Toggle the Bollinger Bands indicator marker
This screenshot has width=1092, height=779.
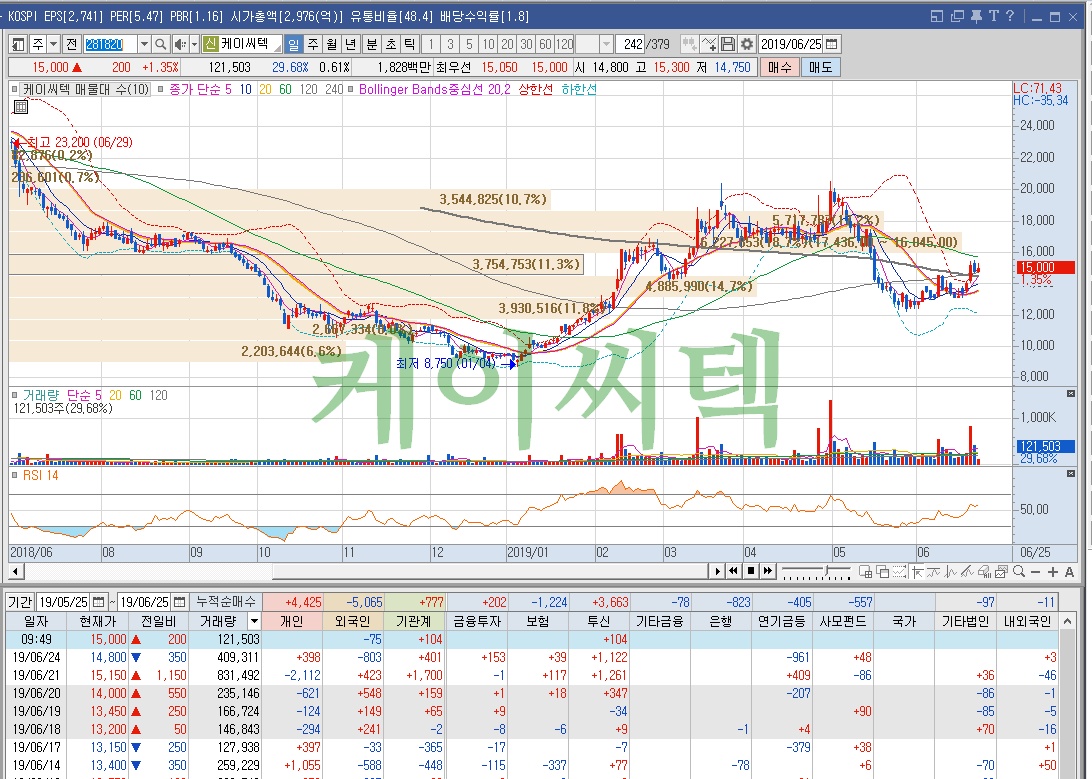[350, 89]
